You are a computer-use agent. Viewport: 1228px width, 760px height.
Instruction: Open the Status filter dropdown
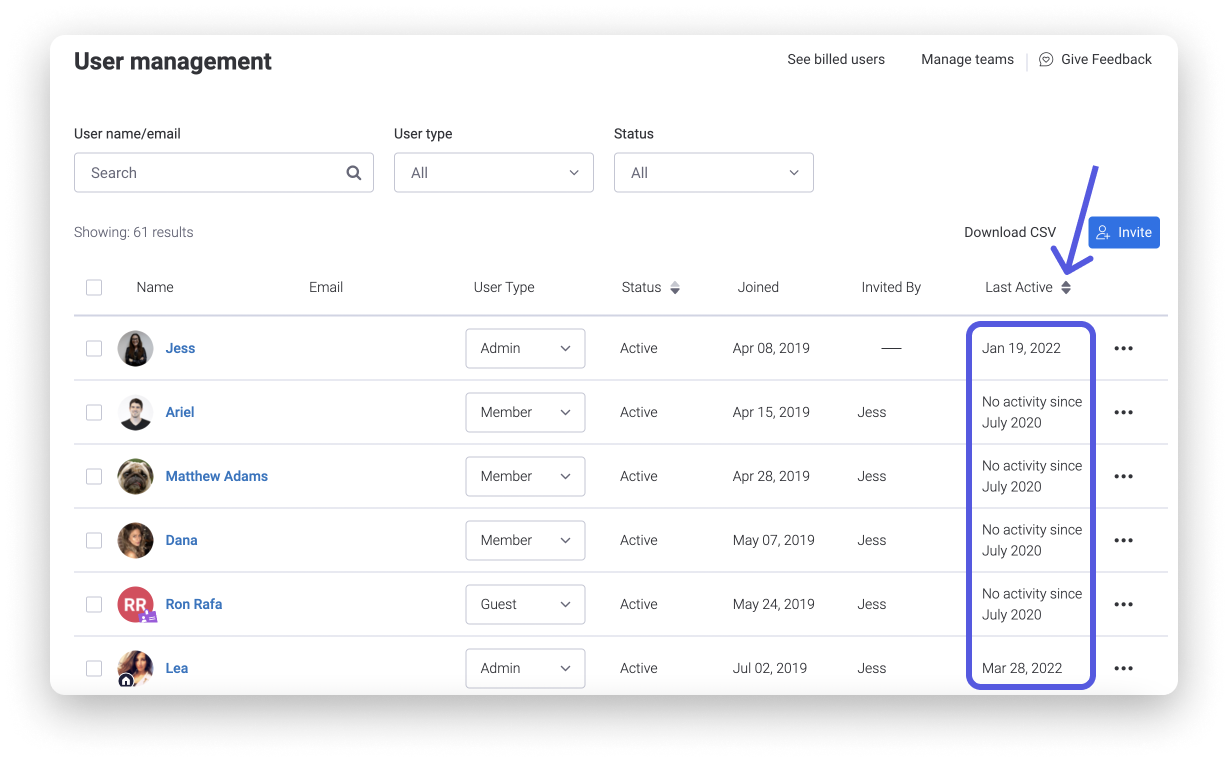[713, 172]
